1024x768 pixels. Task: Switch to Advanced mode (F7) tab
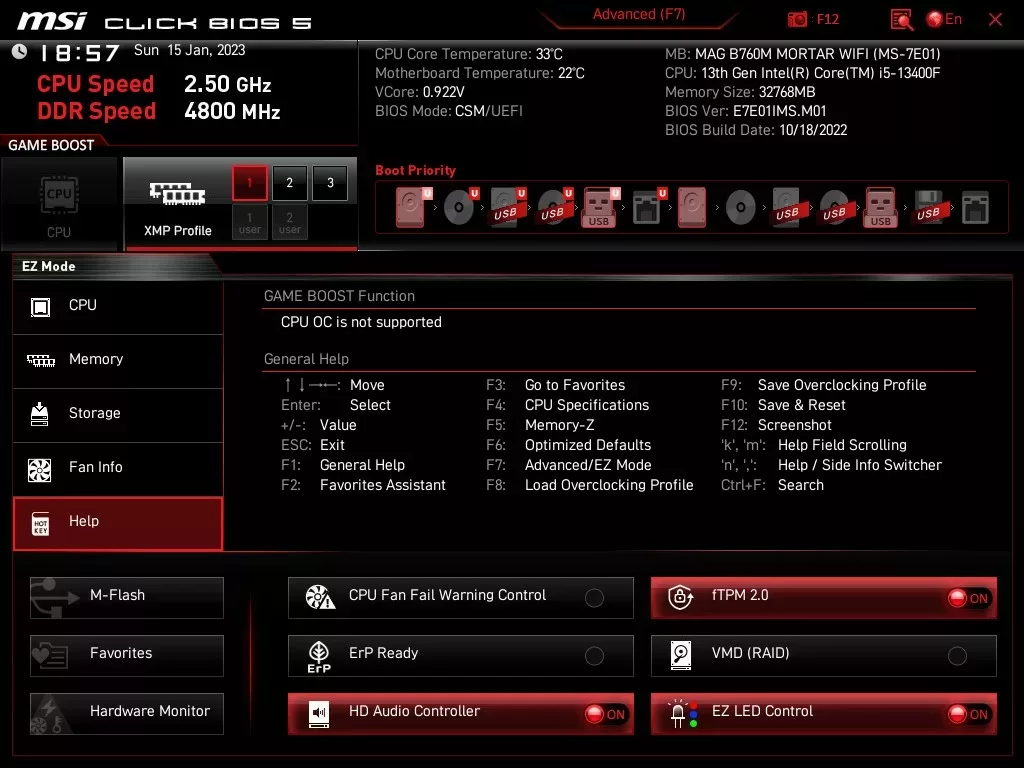(x=639, y=13)
